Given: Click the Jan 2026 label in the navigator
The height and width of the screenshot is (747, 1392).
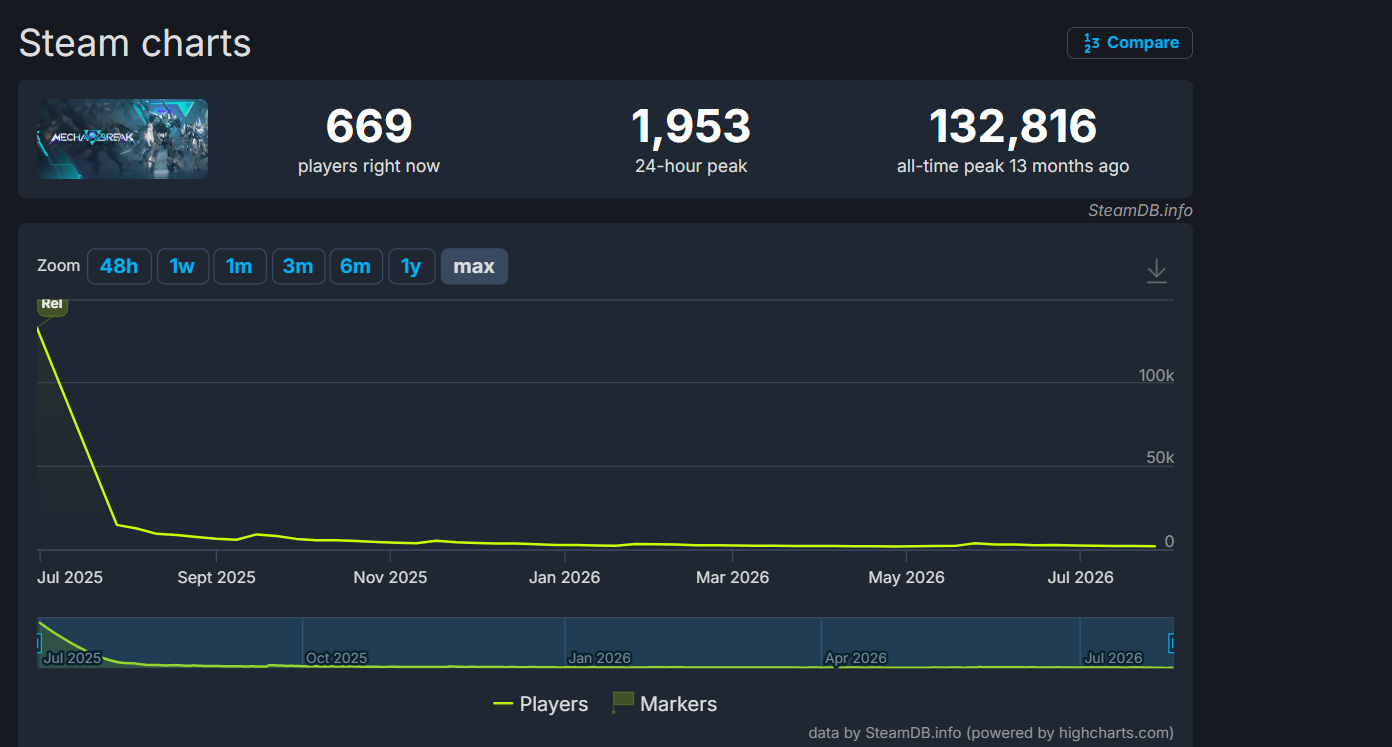Looking at the screenshot, I should (599, 658).
